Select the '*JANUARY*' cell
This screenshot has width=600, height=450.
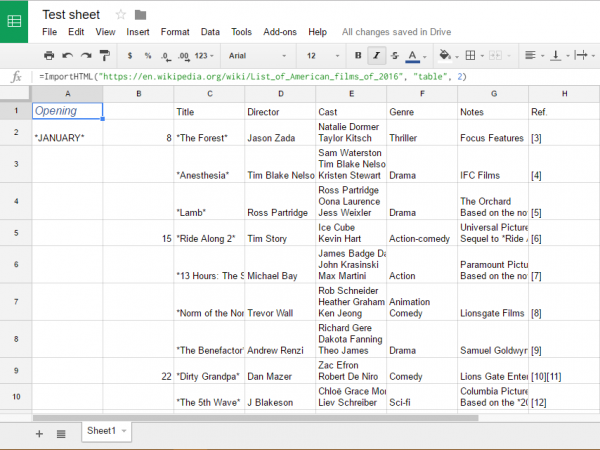[x=67, y=132]
